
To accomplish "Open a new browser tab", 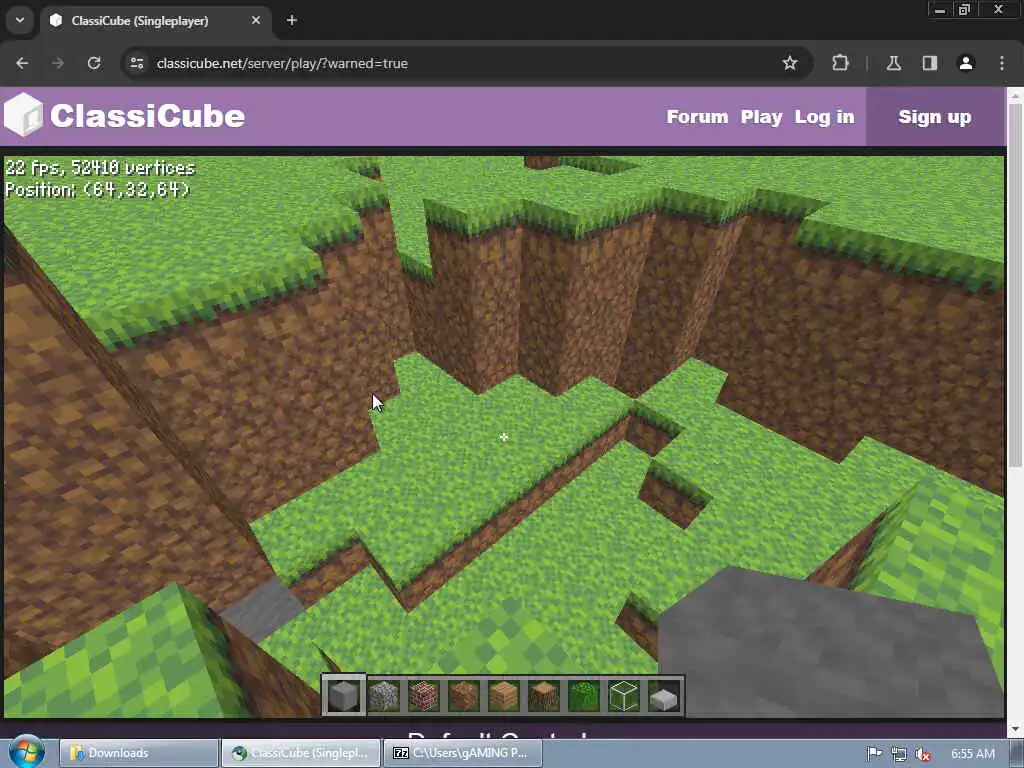I will pyautogui.click(x=292, y=21).
